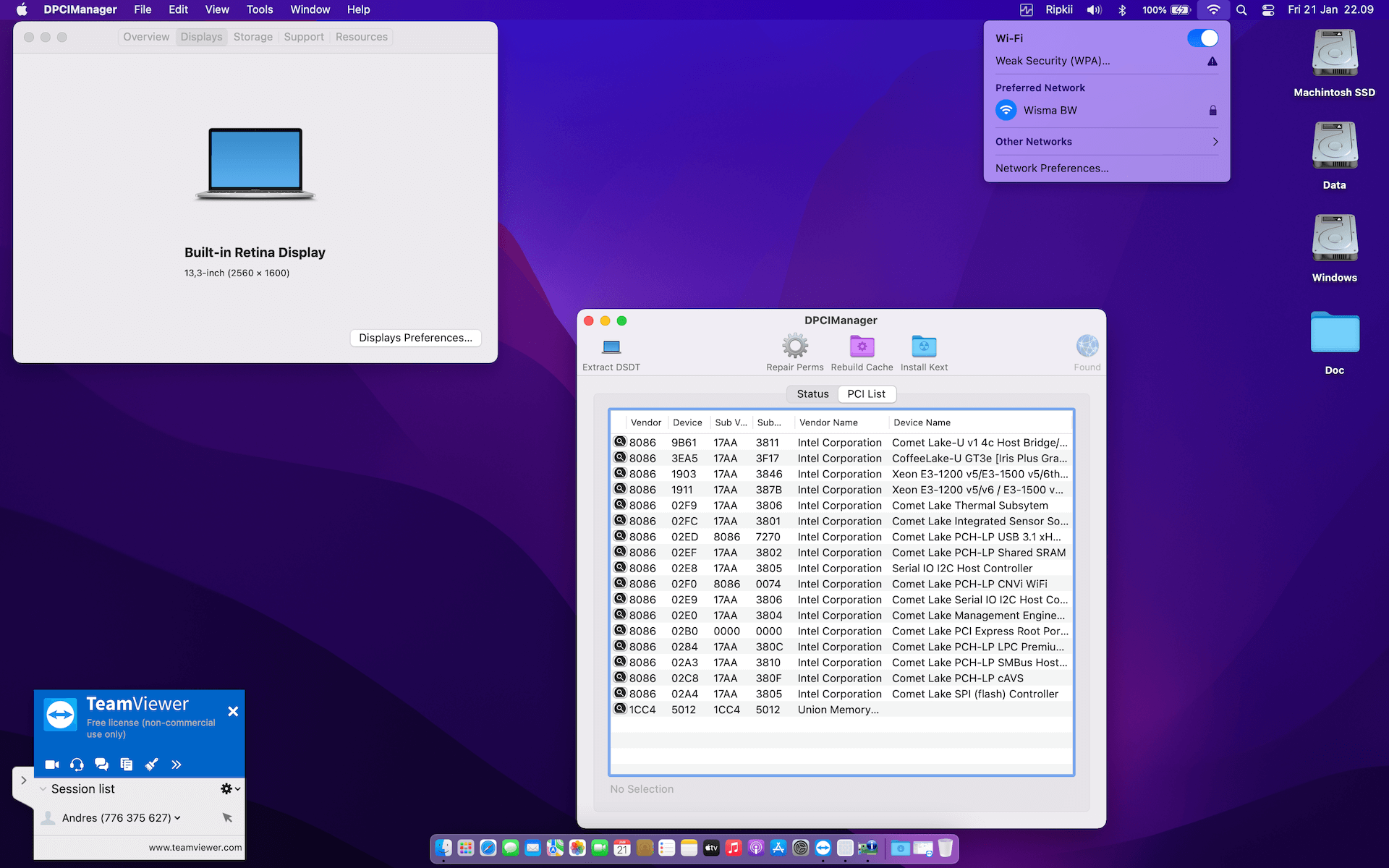Select the Serial IO I2C Host Controller row

[841, 569]
